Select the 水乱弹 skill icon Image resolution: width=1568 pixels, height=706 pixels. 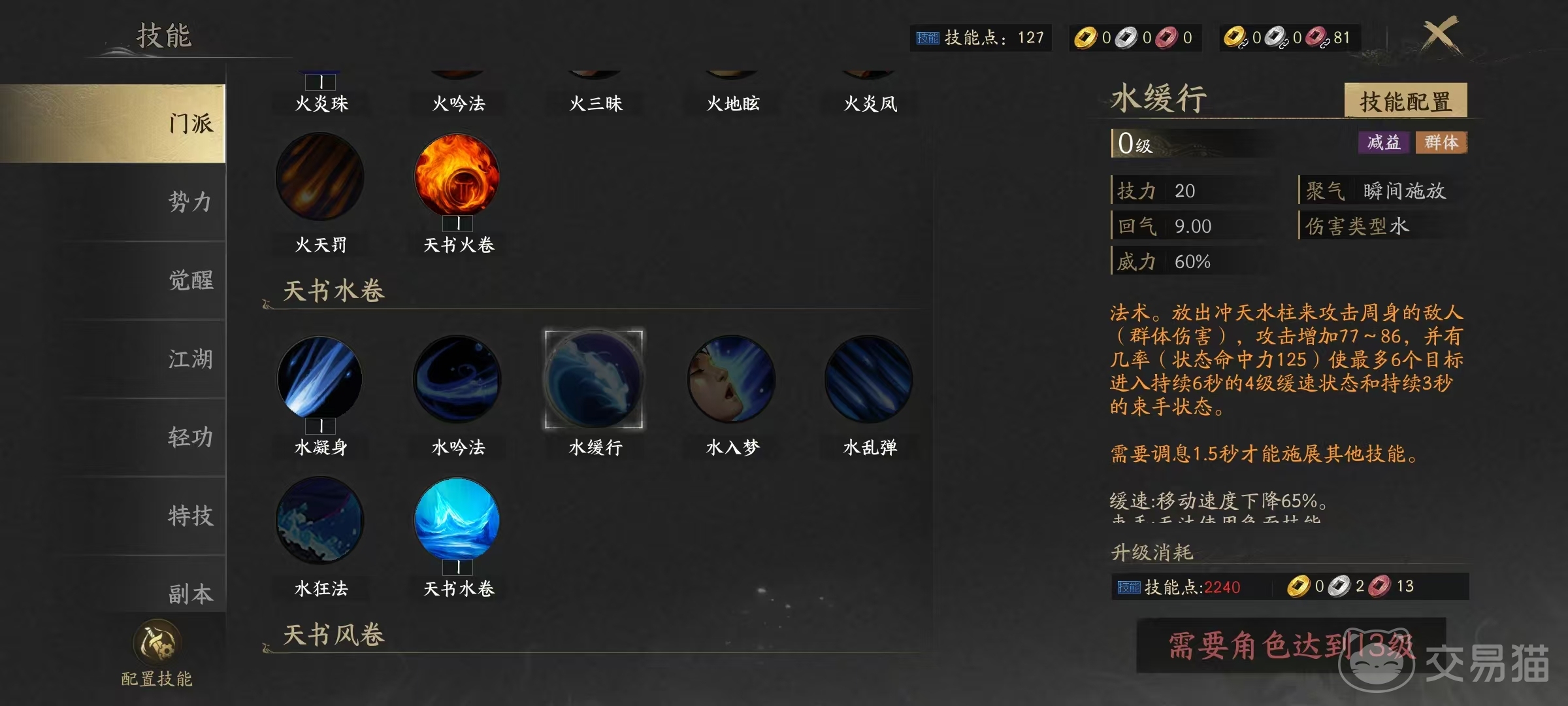869,378
